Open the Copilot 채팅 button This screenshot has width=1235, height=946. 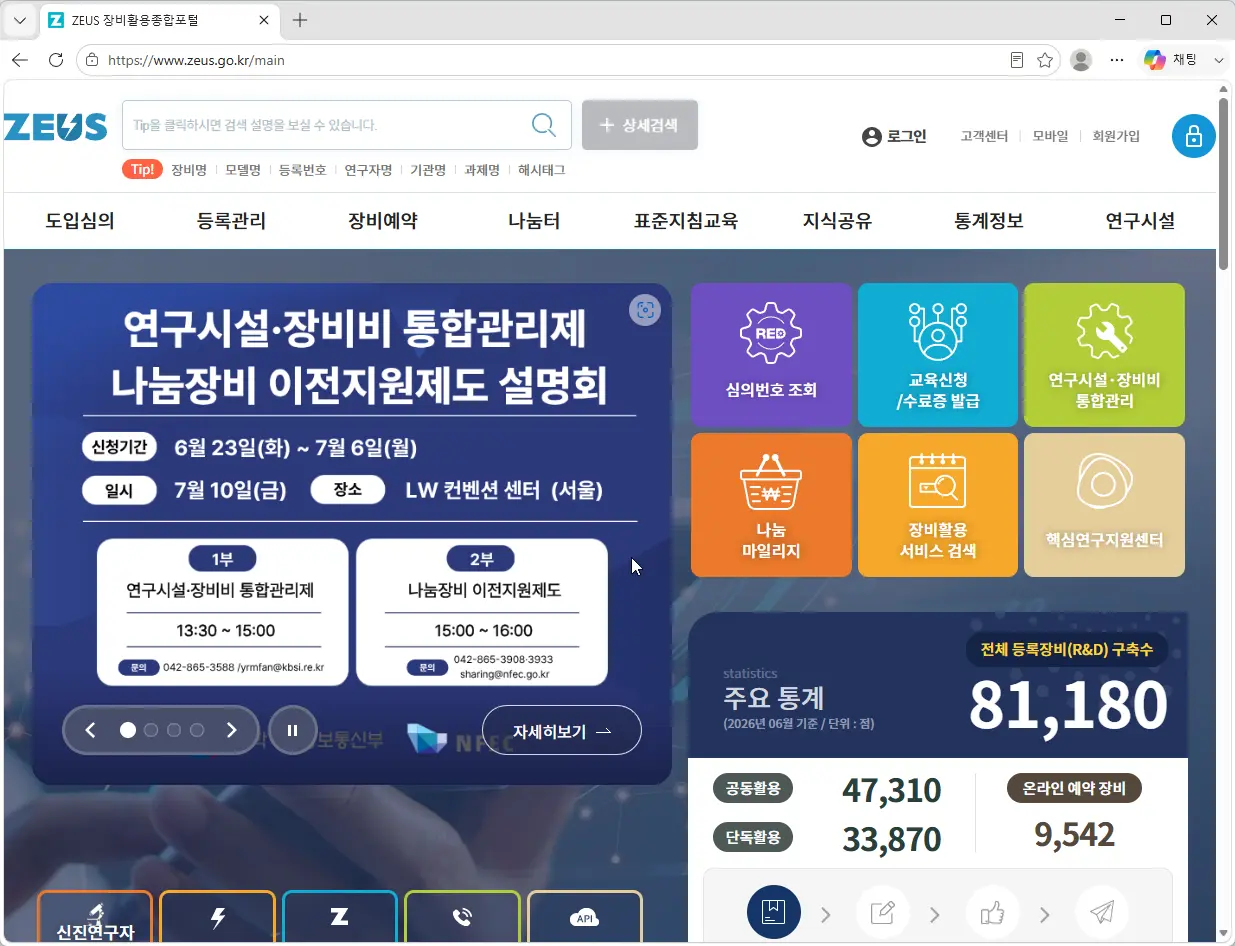(1184, 60)
